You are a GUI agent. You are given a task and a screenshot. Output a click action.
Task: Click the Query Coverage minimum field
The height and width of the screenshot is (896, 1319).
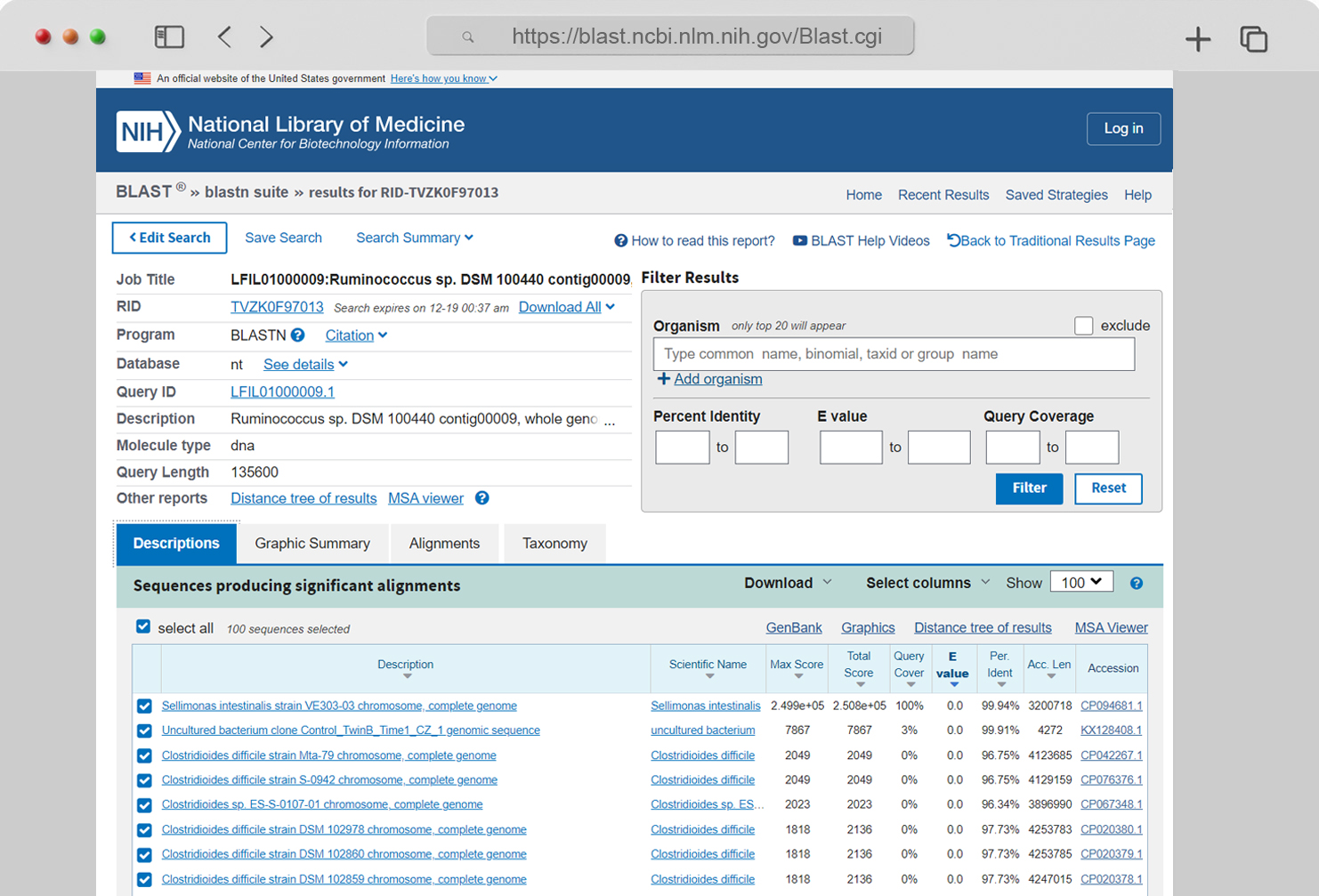(1013, 448)
